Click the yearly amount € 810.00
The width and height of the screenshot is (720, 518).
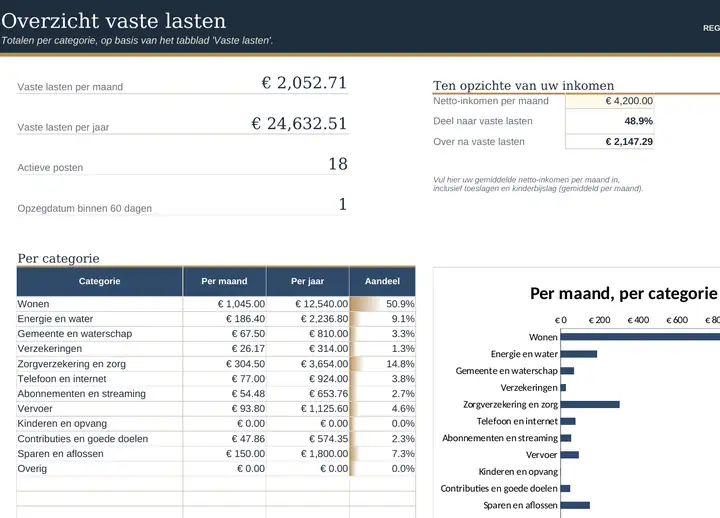307,334
